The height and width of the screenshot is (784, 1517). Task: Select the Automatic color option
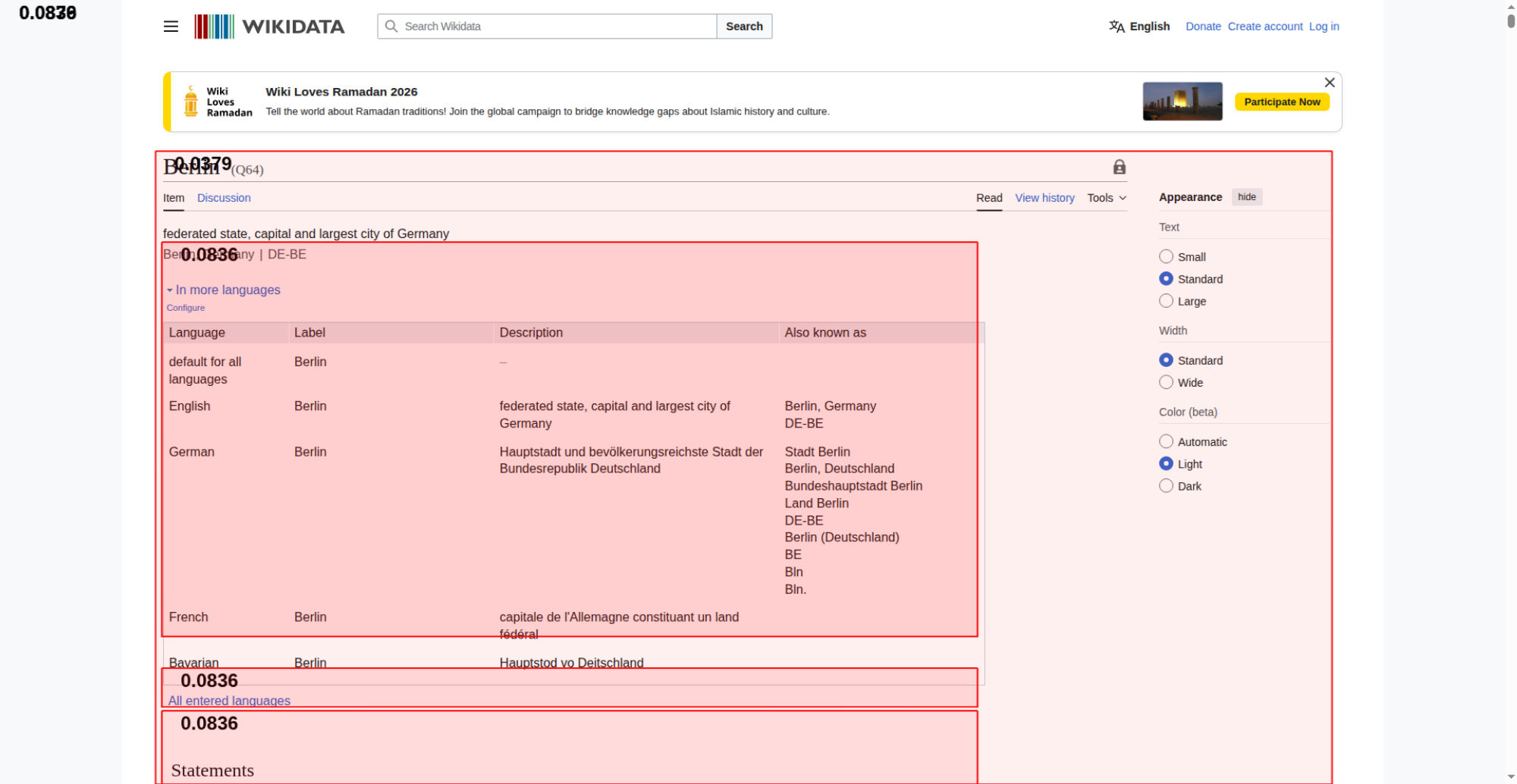click(1166, 442)
